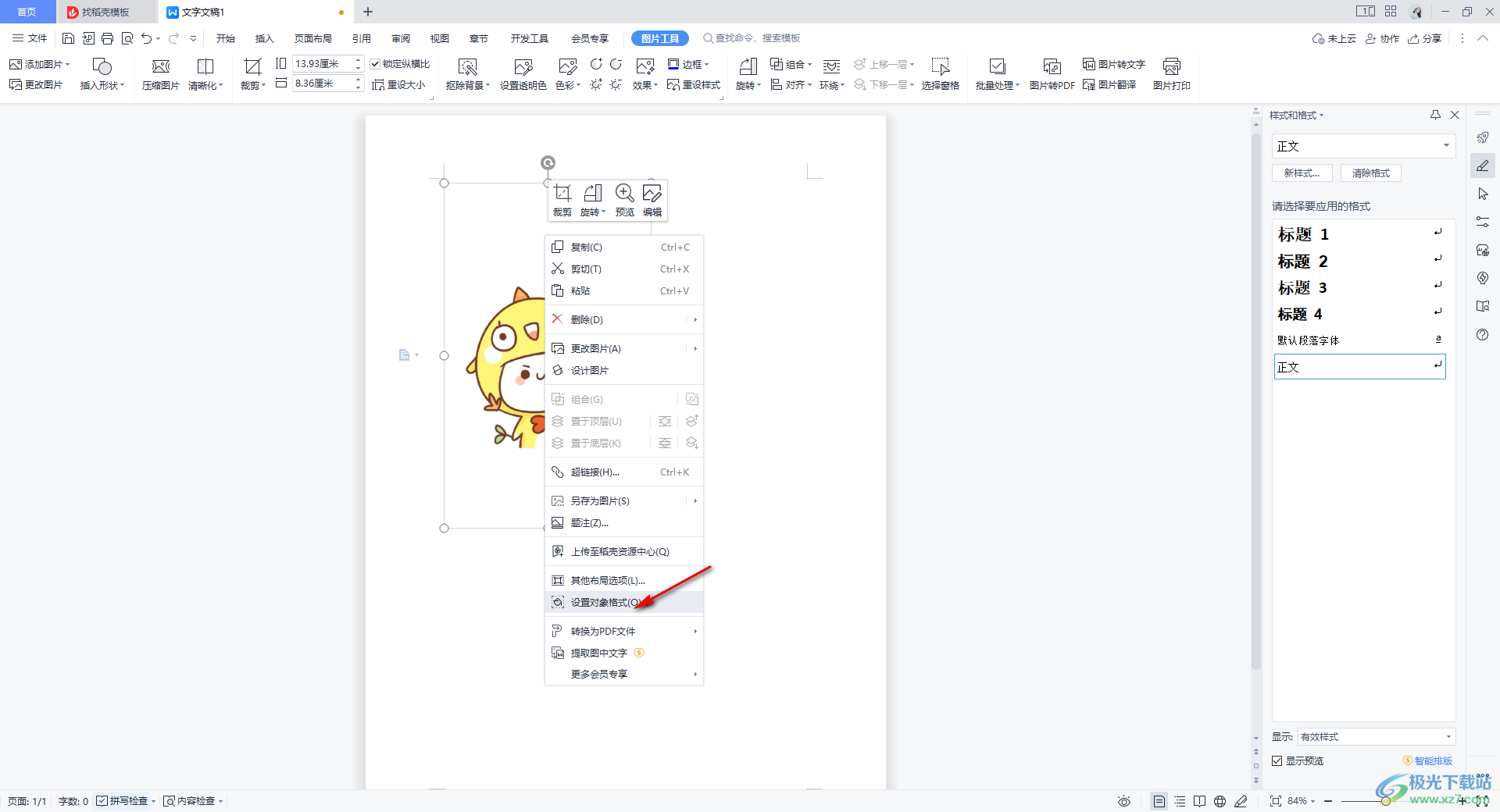Click the Undo icon
The height and width of the screenshot is (812, 1500).
click(146, 38)
